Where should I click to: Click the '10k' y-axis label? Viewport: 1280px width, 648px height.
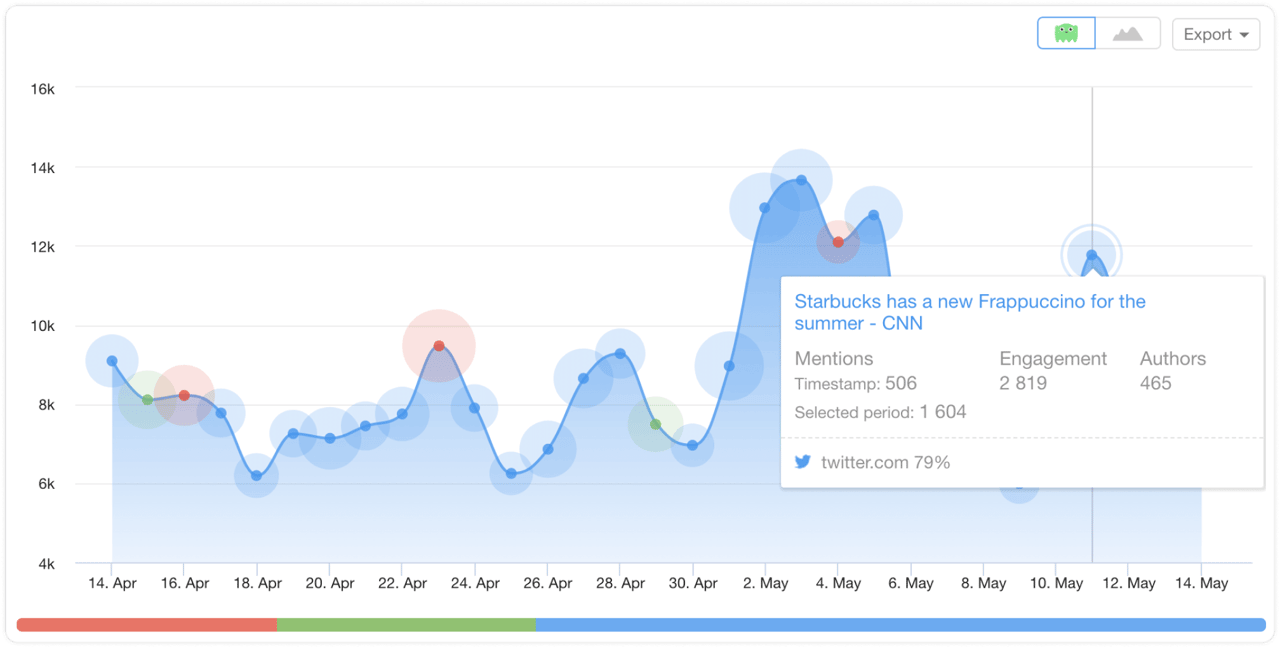pos(42,326)
